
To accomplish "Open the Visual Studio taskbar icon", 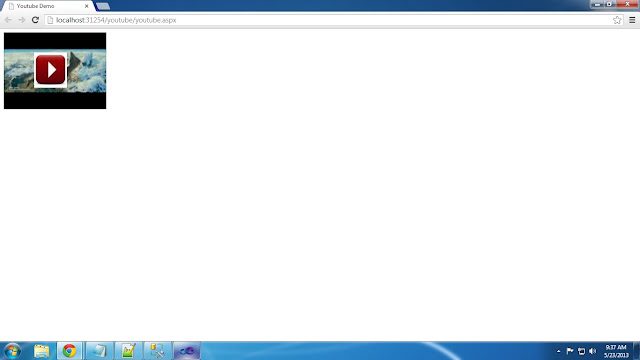I will coord(187,351).
